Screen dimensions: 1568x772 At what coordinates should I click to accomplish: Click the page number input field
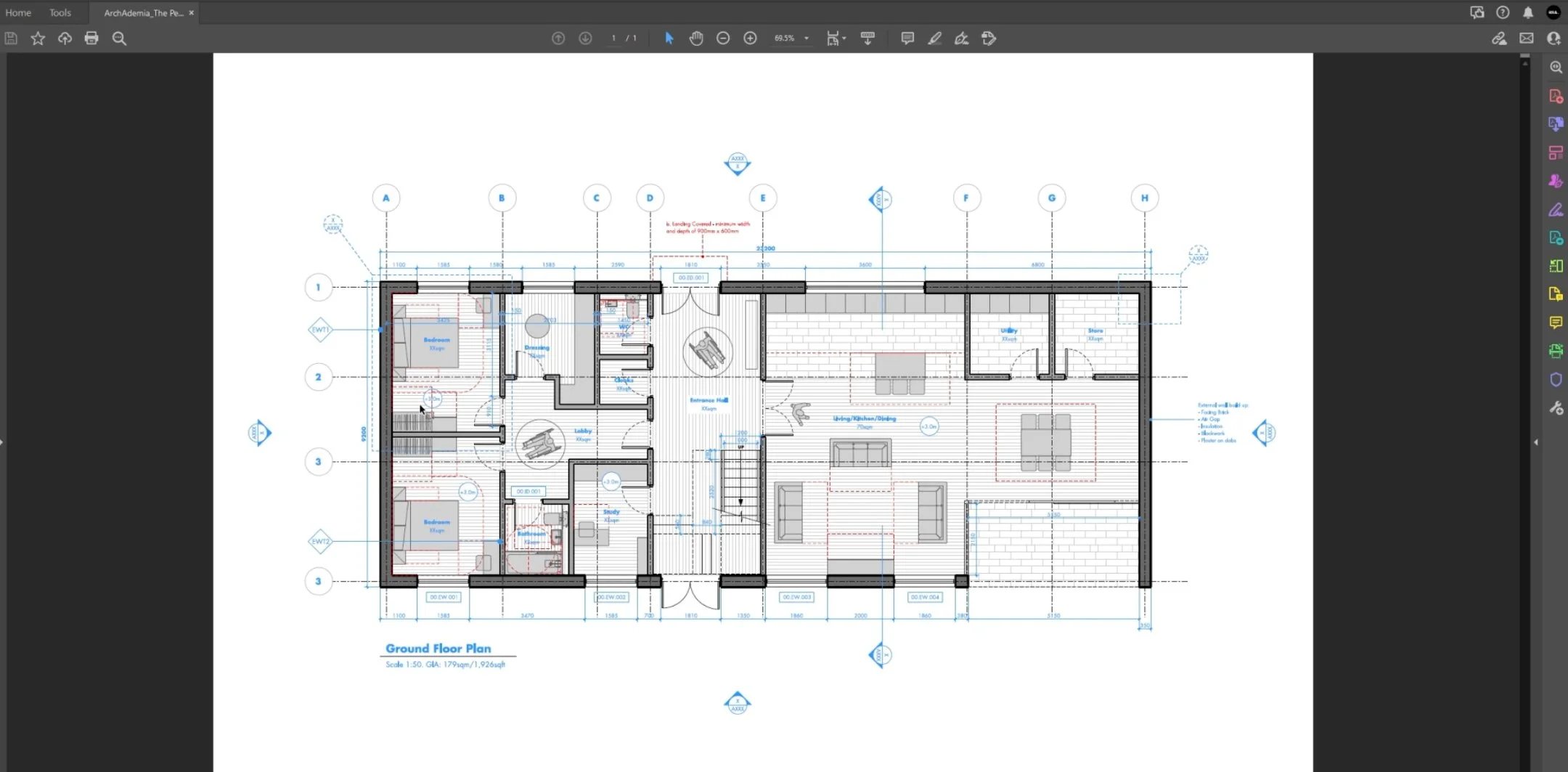(x=613, y=38)
